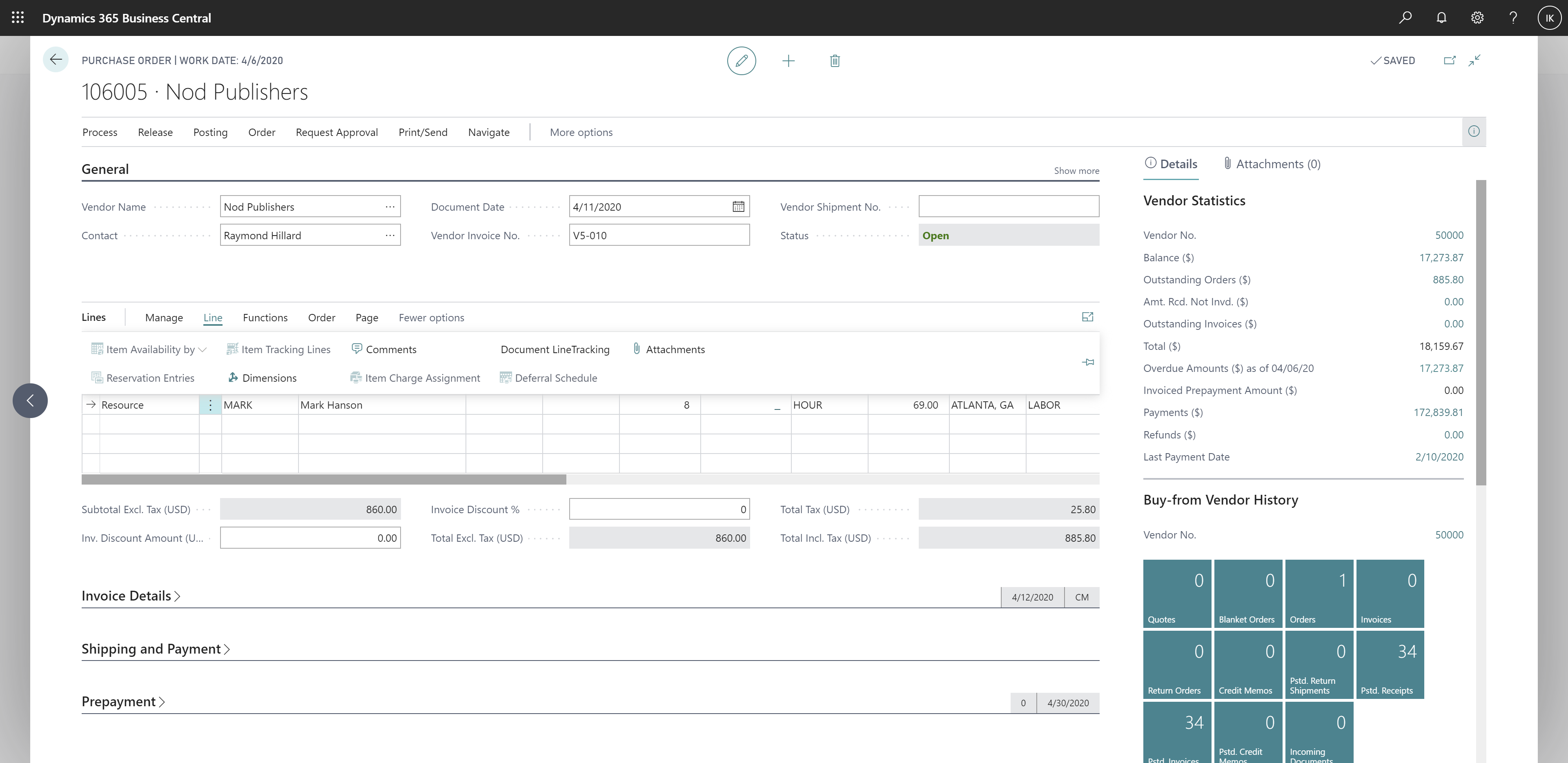Click the Attachments icon in Lines toolbar
The height and width of the screenshot is (763, 1568).
(636, 349)
